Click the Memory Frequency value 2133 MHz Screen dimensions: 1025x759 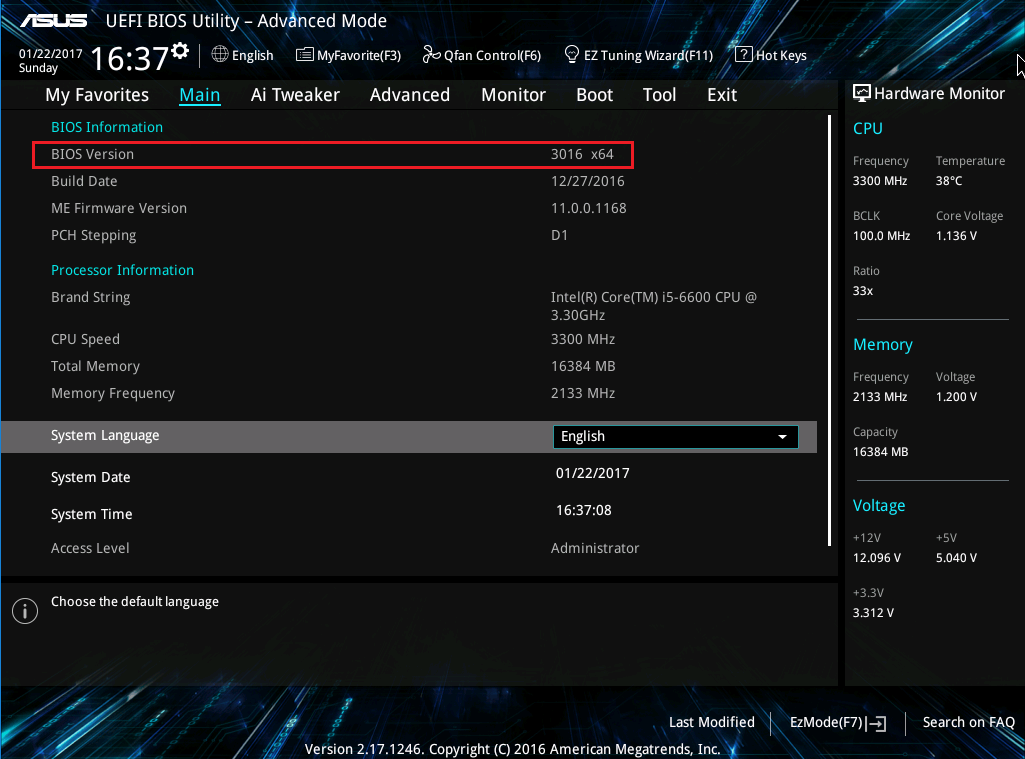point(582,393)
